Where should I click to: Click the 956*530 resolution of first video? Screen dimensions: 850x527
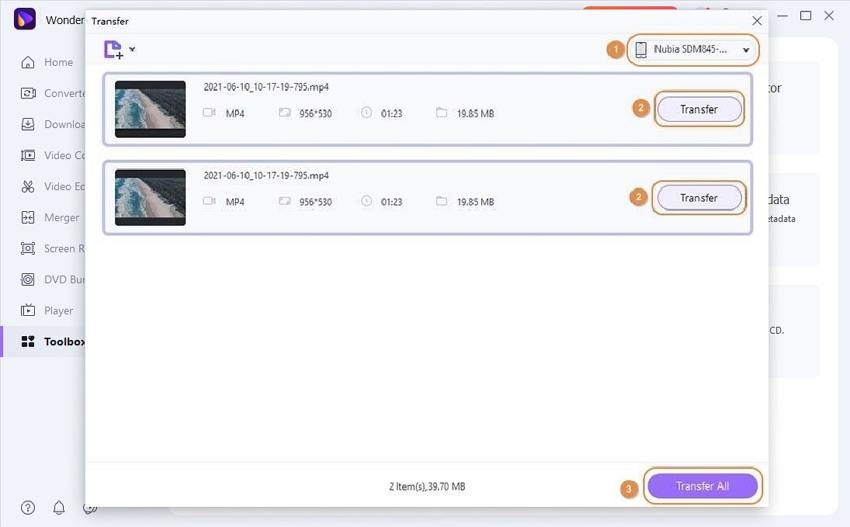click(315, 113)
